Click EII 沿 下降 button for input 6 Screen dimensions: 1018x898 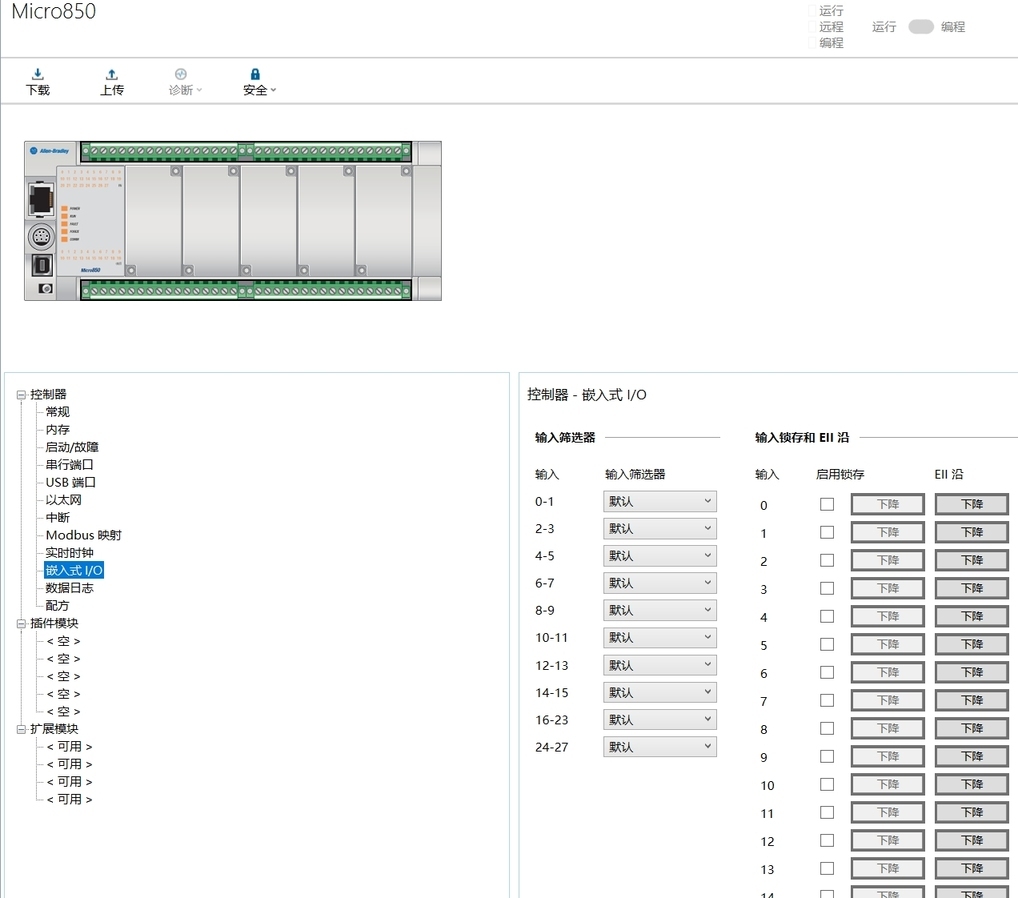[972, 672]
